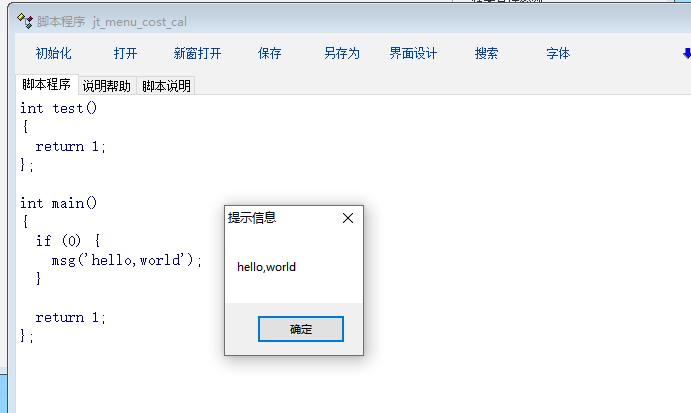Click the int main() line in editor
This screenshot has width=691, height=413.
(58, 203)
